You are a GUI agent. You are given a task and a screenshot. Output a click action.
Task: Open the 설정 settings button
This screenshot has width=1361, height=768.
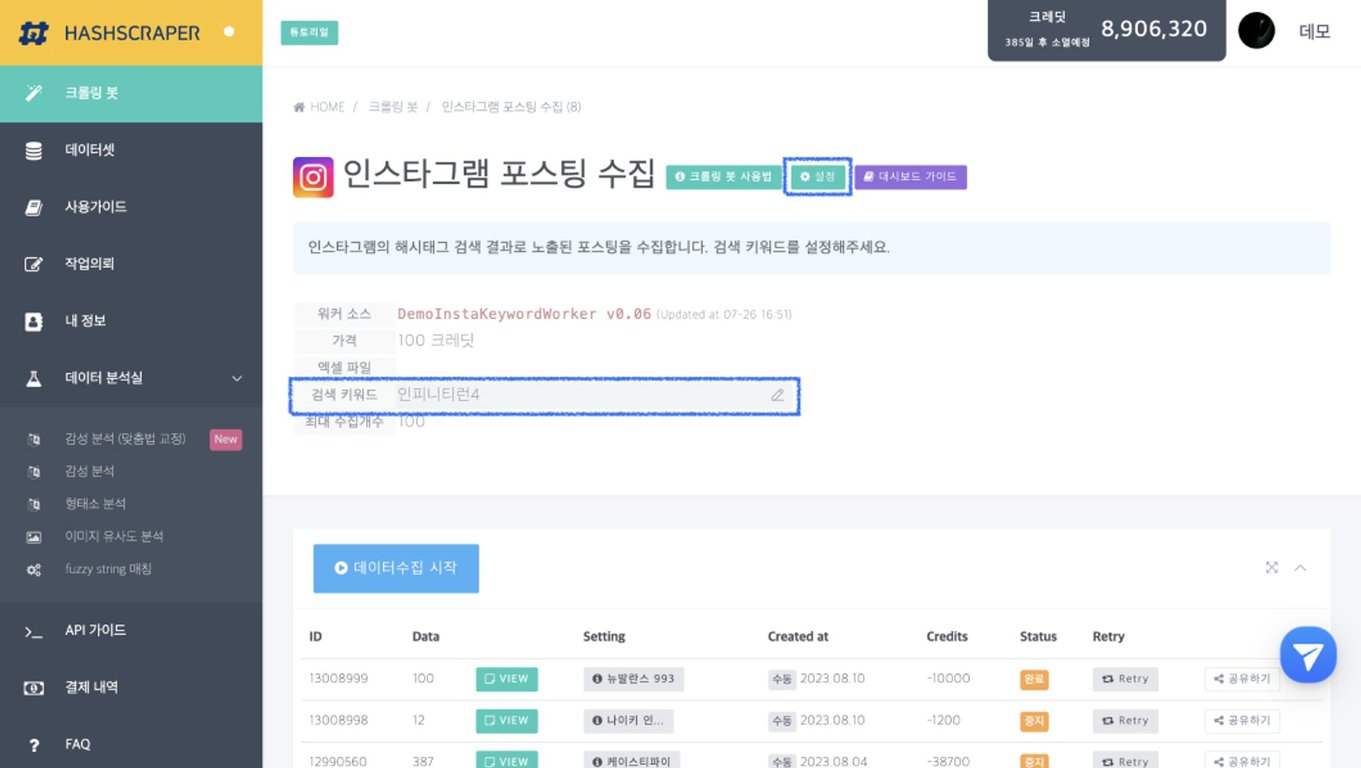click(818, 176)
